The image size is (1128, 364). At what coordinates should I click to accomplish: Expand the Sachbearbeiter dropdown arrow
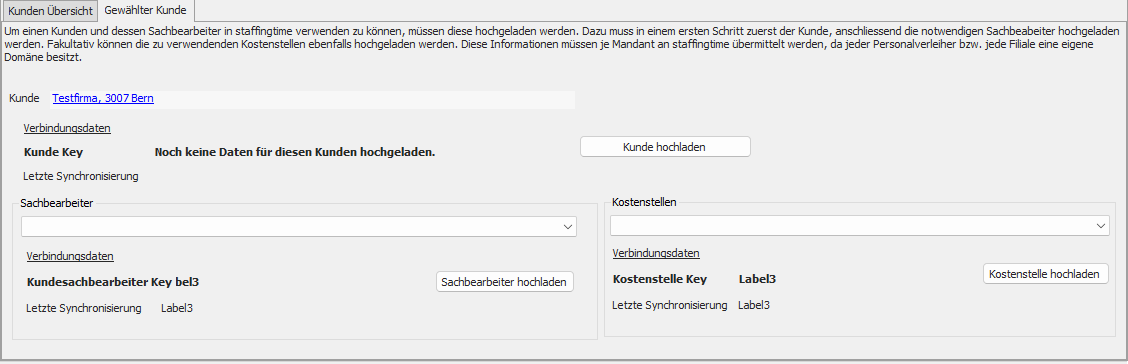pyautogui.click(x=568, y=227)
